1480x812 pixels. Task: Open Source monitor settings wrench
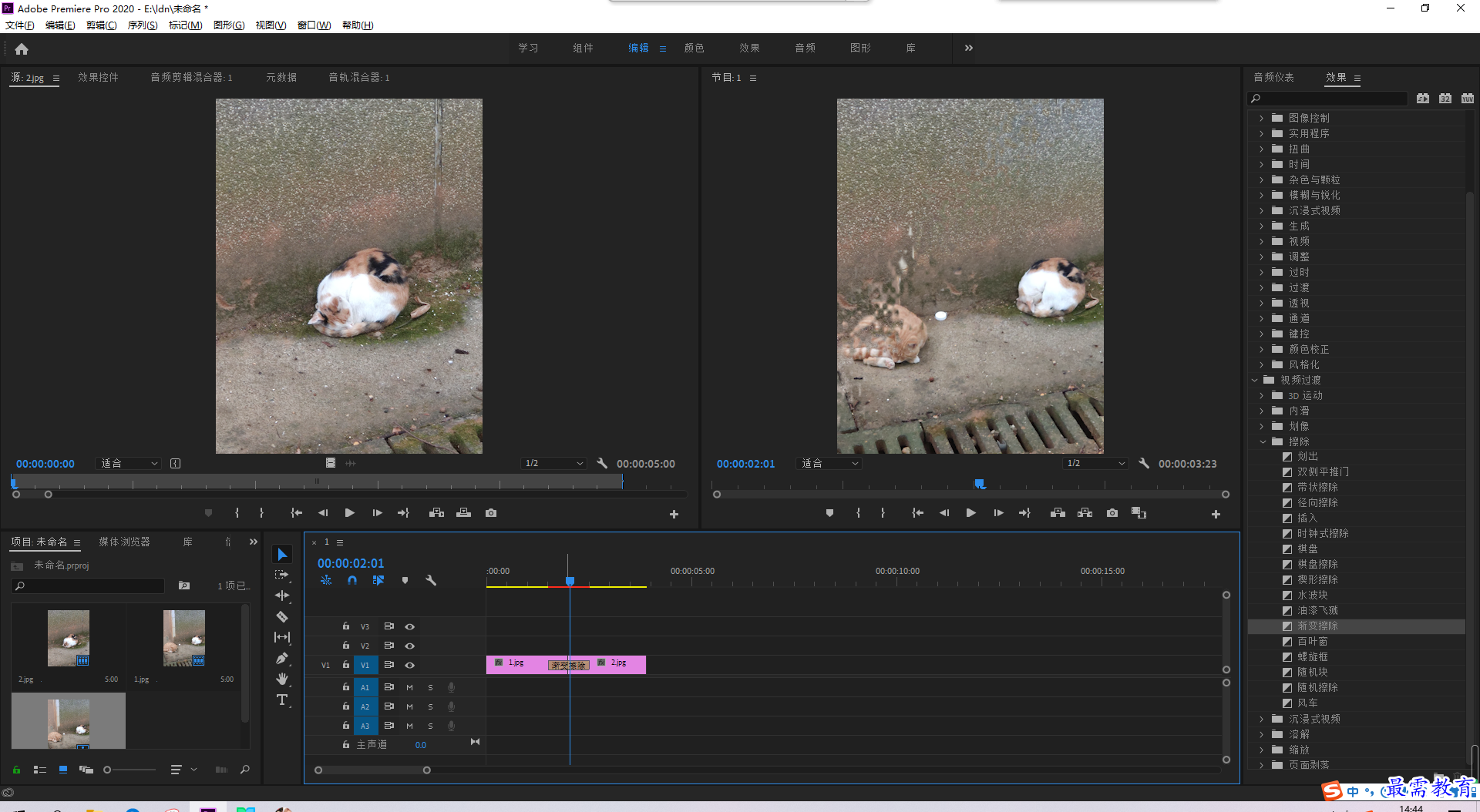click(602, 463)
